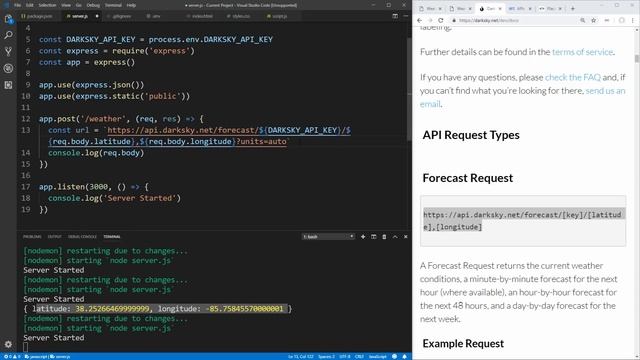
Task: Split the terminal panel
Action: (373, 237)
